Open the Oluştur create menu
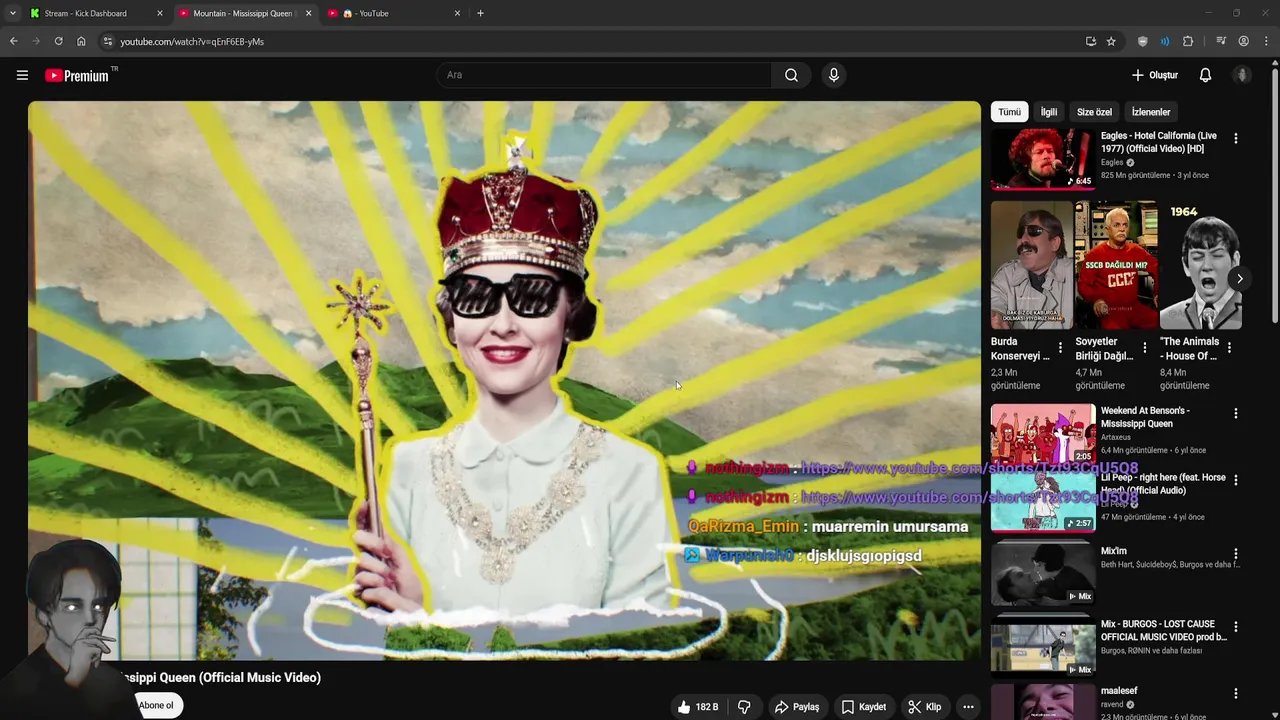The height and width of the screenshot is (720, 1280). (x=1154, y=75)
